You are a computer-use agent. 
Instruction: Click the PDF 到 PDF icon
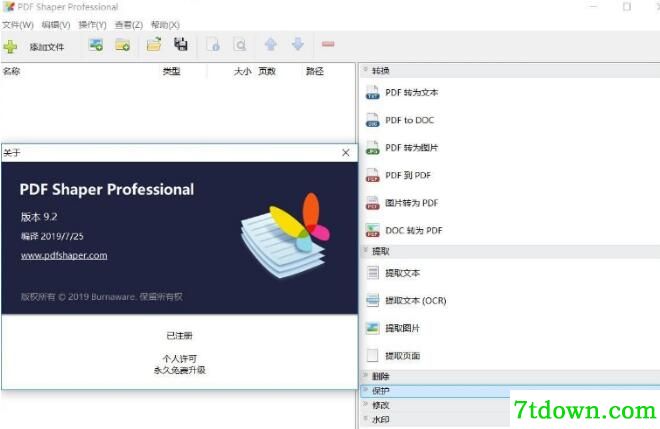click(373, 175)
